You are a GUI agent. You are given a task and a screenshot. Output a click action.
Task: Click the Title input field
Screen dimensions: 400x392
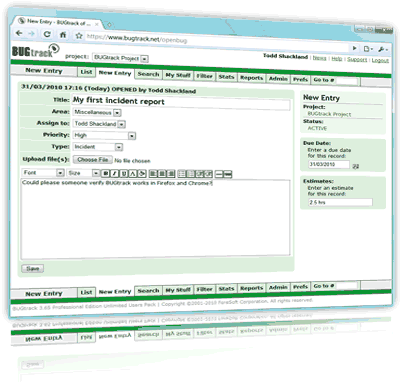181,102
